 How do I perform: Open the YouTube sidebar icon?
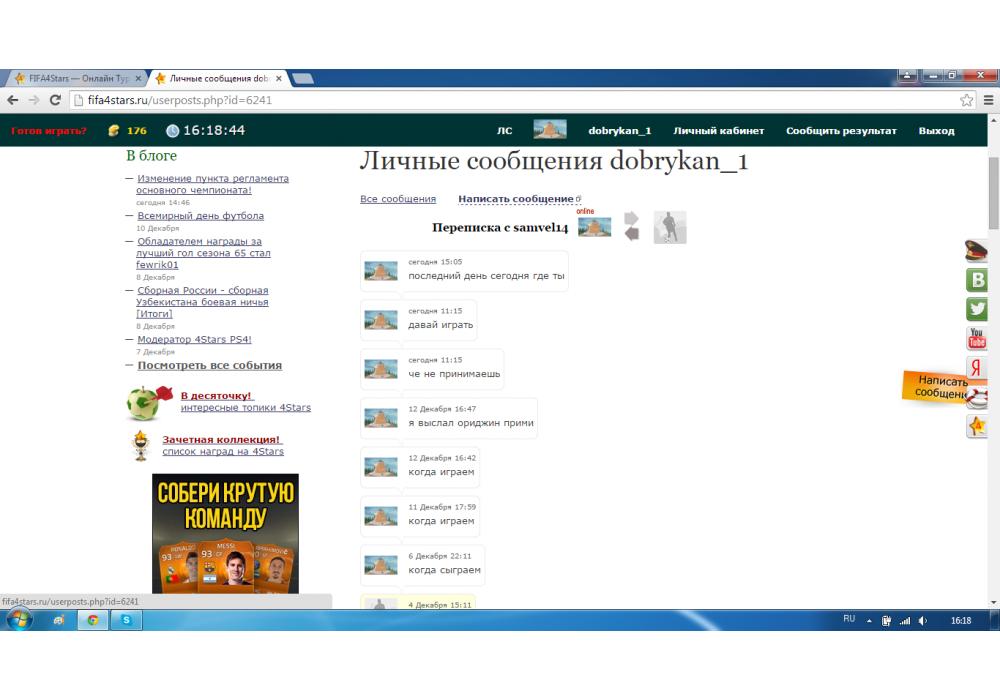pyautogui.click(x=976, y=339)
